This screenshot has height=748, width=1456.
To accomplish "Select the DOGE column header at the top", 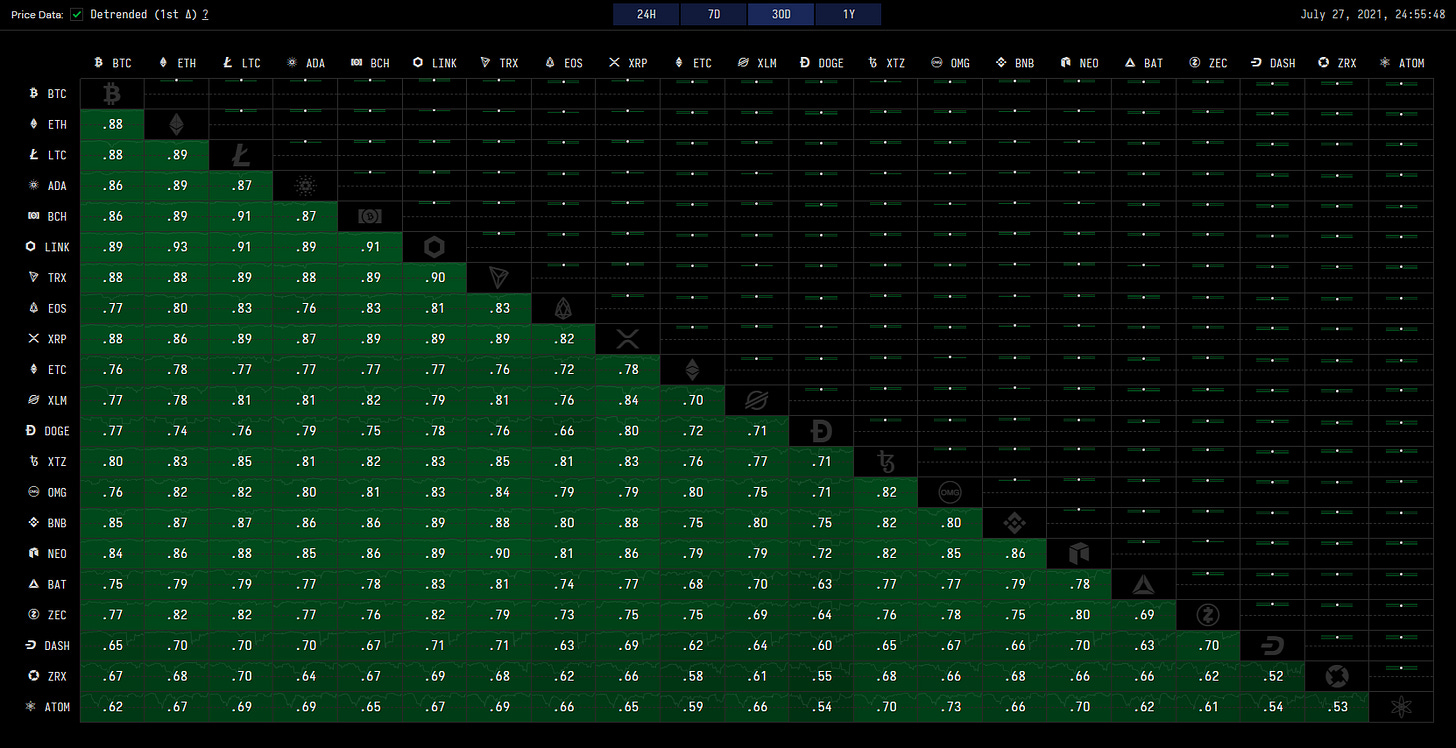I will click(x=821, y=62).
